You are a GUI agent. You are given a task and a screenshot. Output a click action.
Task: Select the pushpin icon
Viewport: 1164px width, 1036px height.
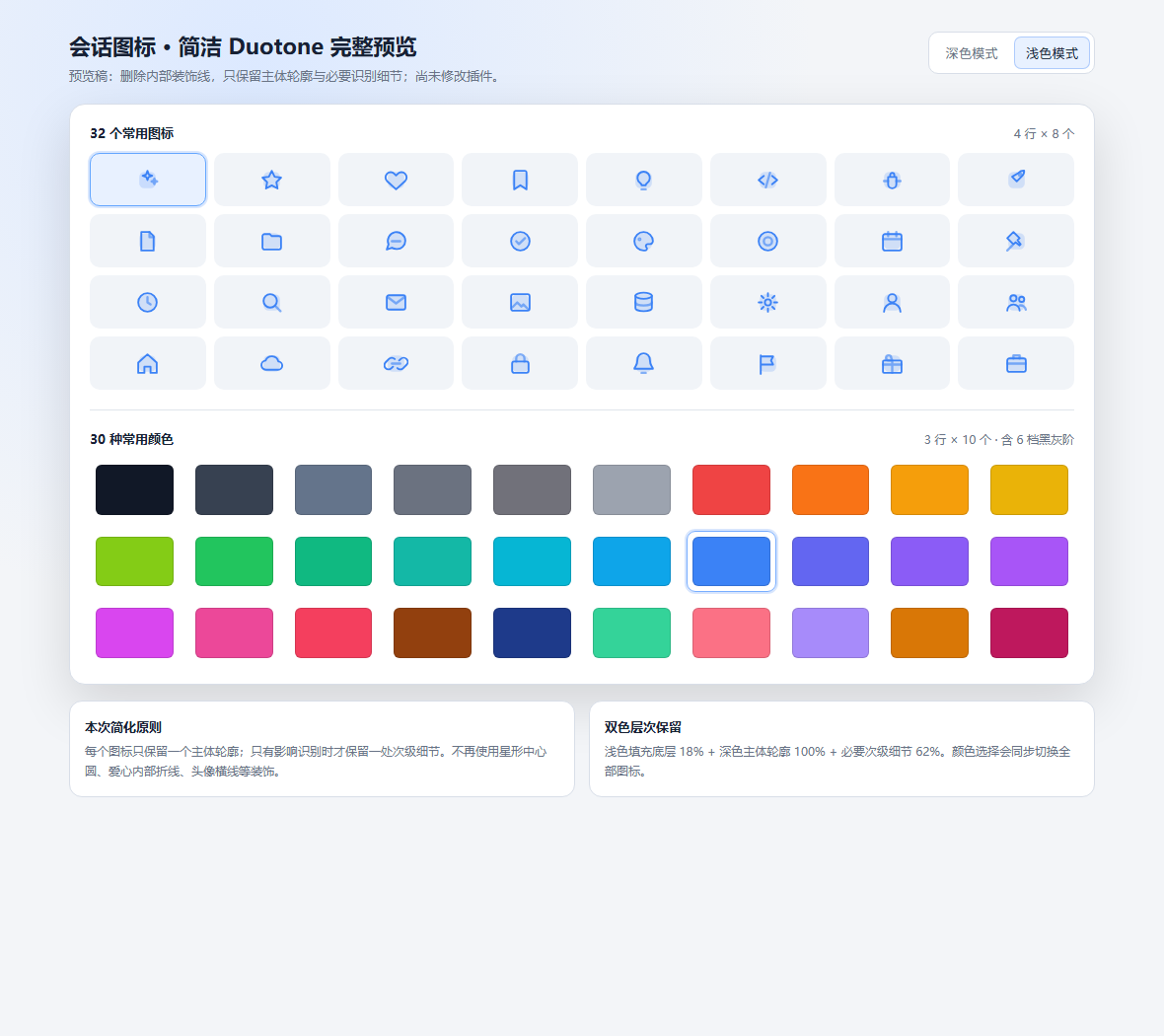click(1015, 241)
